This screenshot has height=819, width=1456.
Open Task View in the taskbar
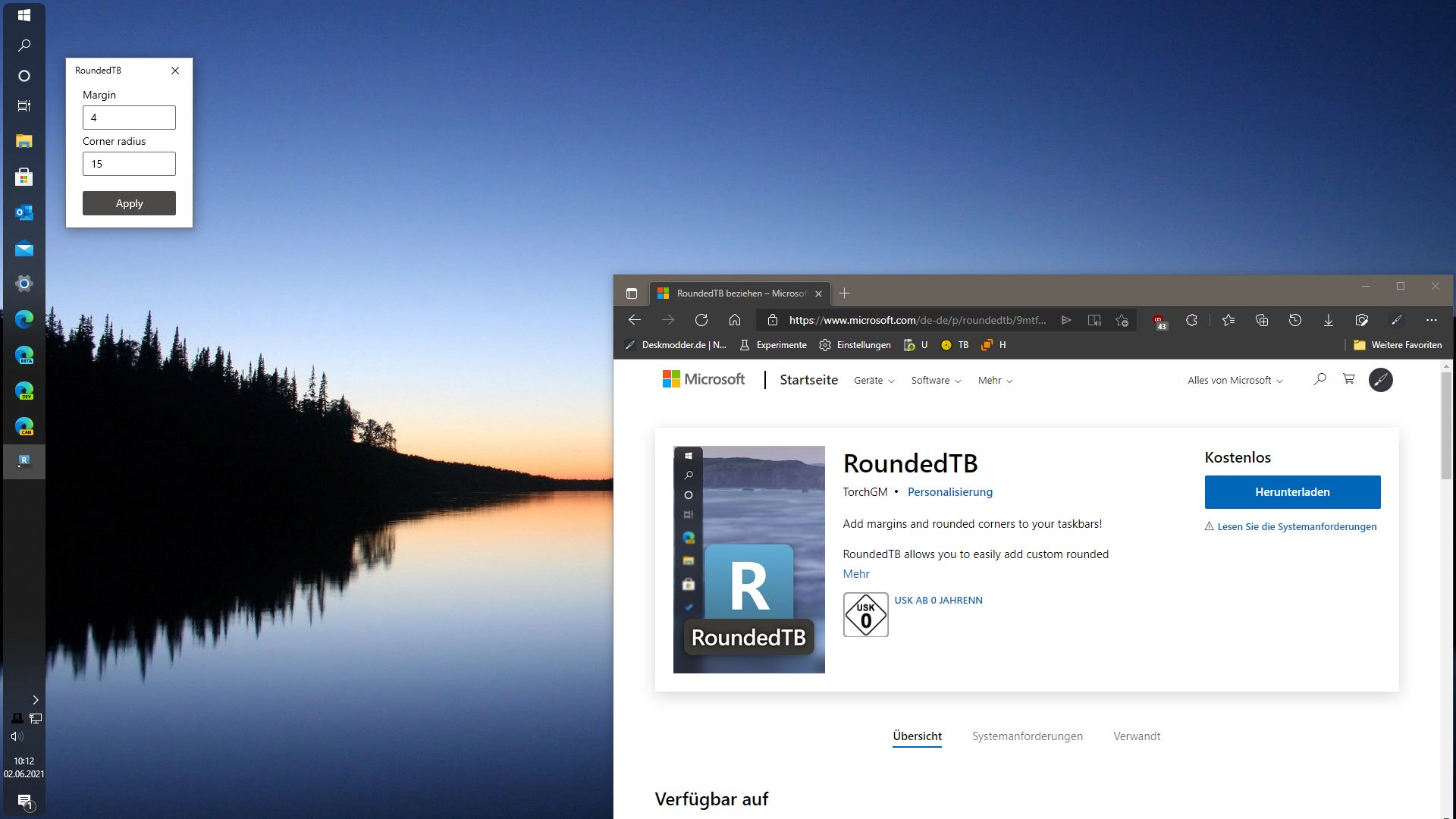(x=24, y=105)
